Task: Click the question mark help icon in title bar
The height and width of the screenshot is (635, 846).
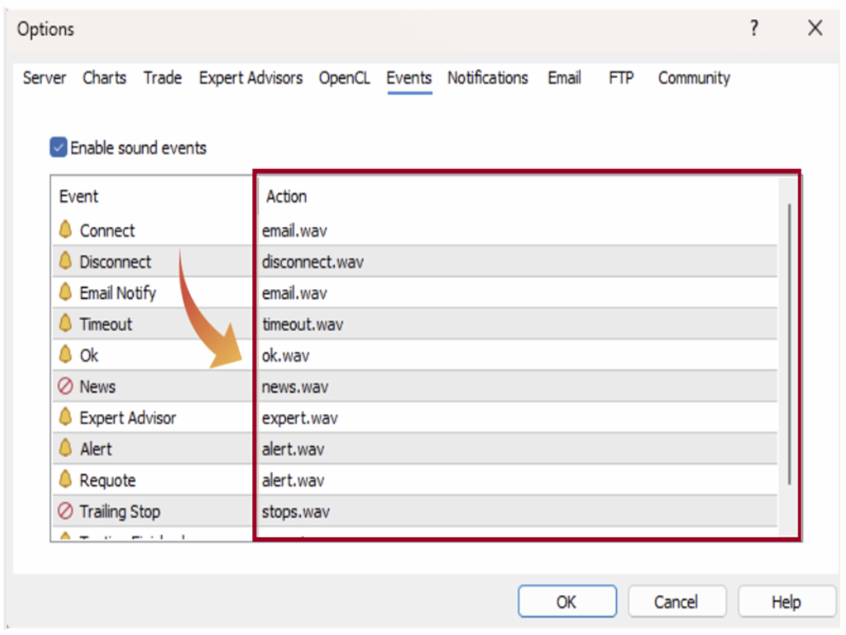Action: [755, 29]
